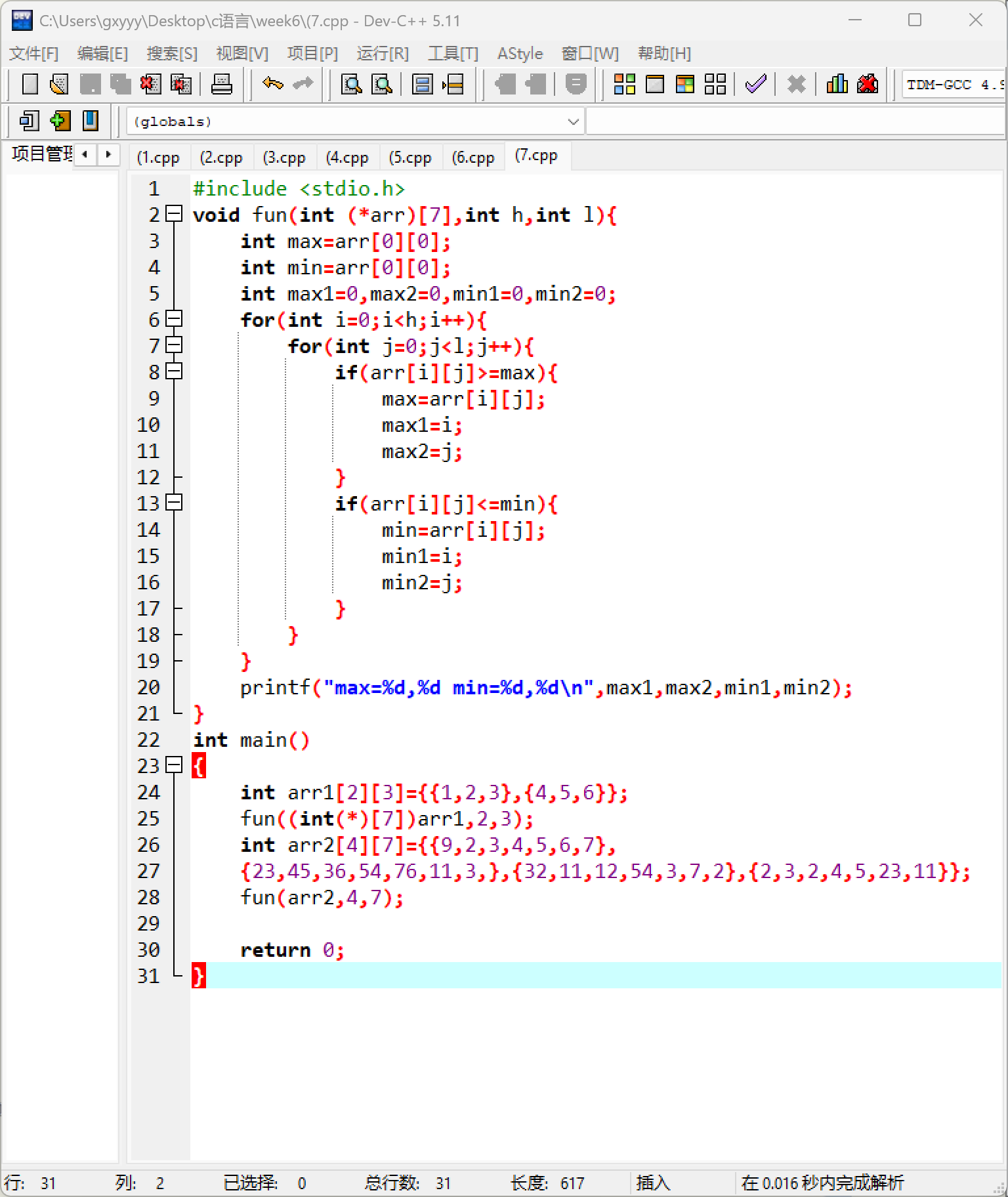Viewport: 1008px width, 1197px height.
Task: Open the 搜索[S] menu
Action: coord(172,53)
